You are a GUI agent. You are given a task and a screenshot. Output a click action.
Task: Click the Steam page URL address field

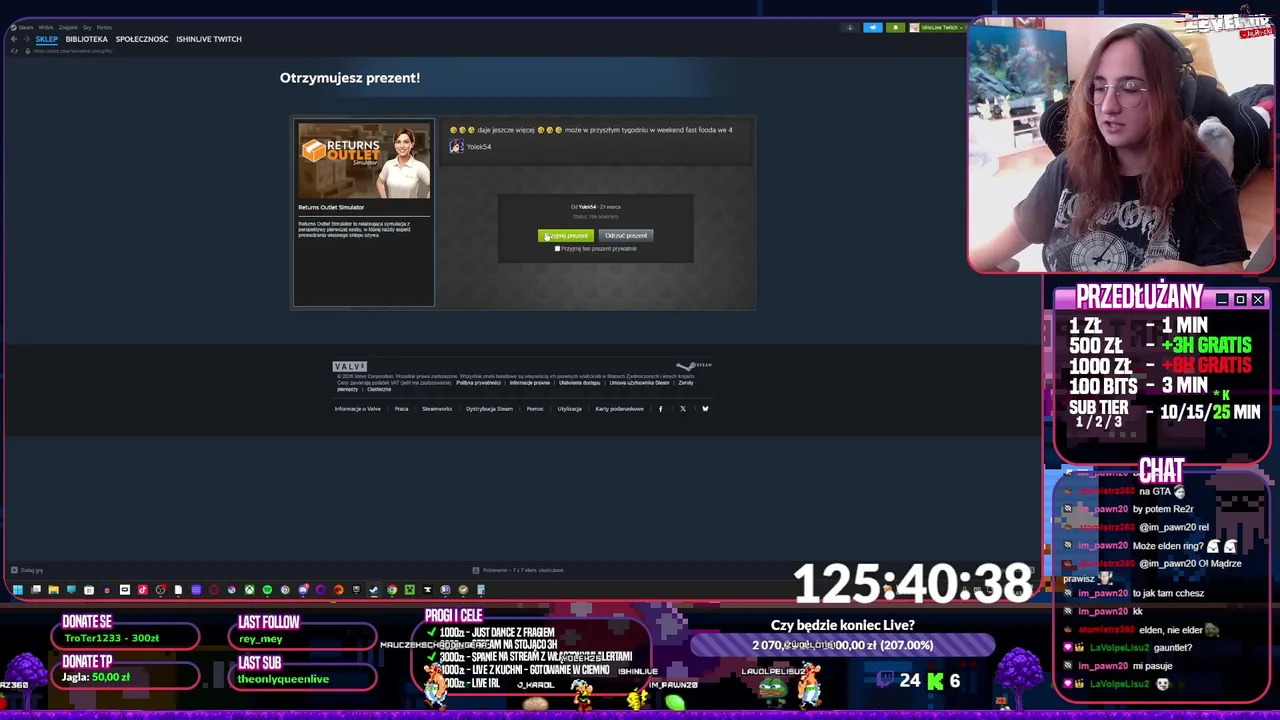[x=73, y=51]
